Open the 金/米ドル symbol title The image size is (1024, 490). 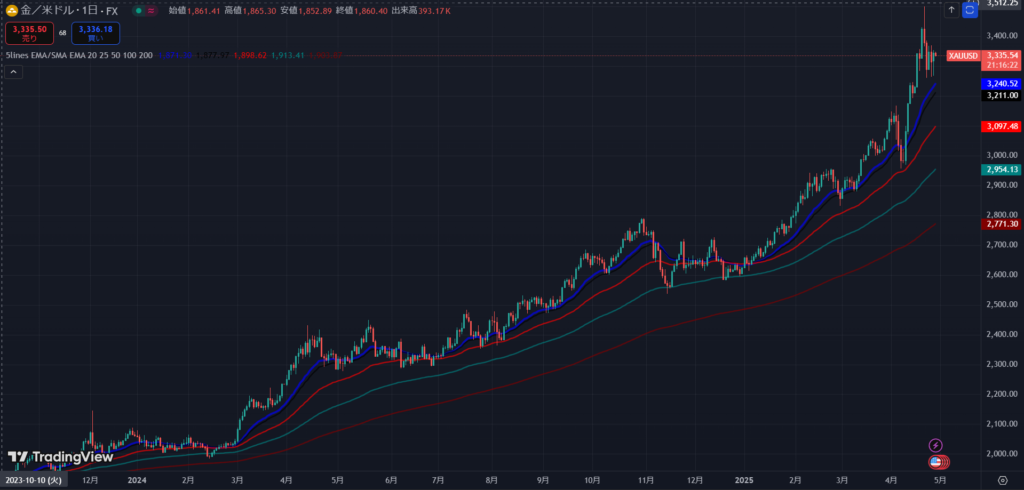(x=69, y=11)
